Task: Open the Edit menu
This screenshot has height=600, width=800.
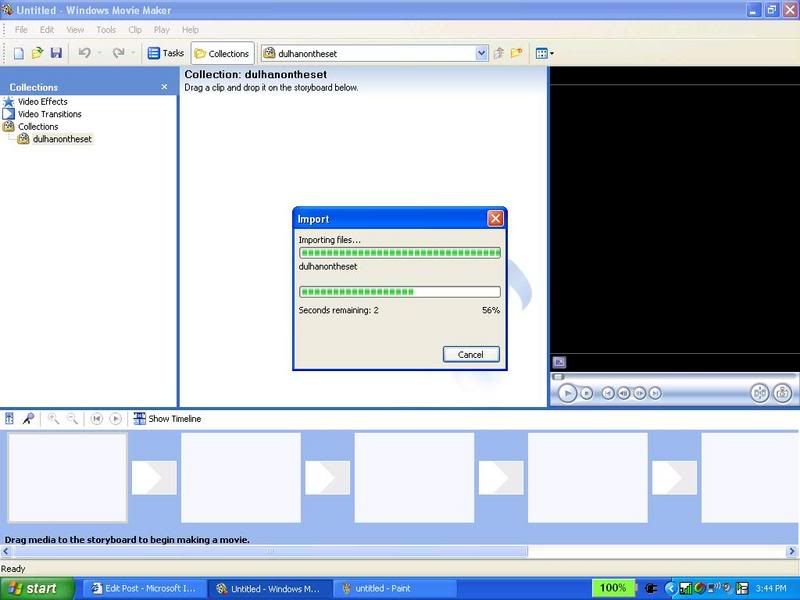Action: click(x=47, y=30)
